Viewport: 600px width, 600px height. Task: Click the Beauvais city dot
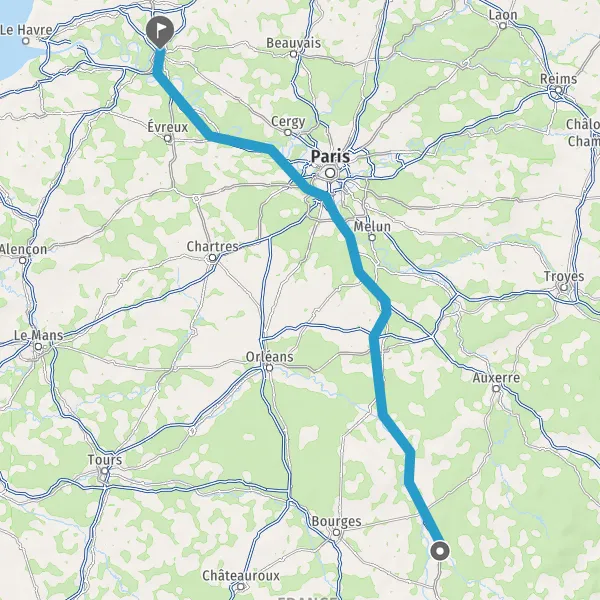coord(293,54)
